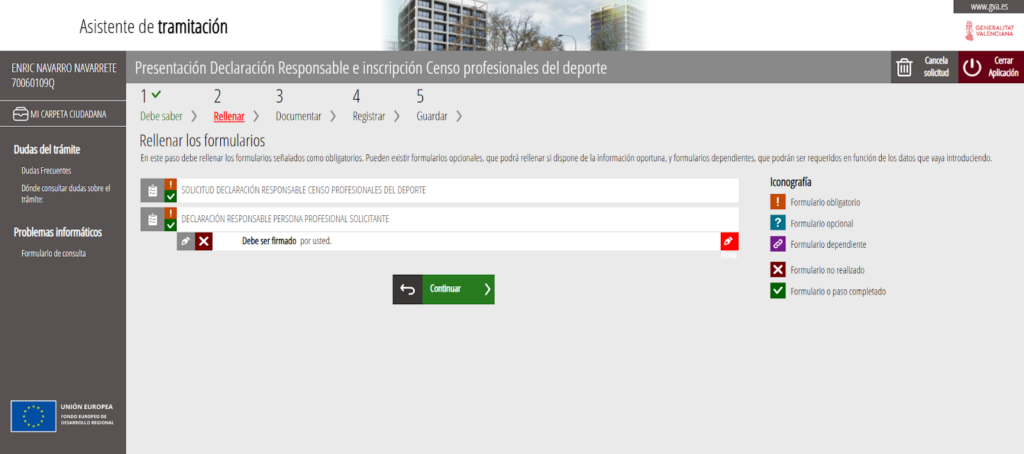The height and width of the screenshot is (454, 1024).
Task: Click the trash icon to cancel the solicitud
Action: [904, 67]
